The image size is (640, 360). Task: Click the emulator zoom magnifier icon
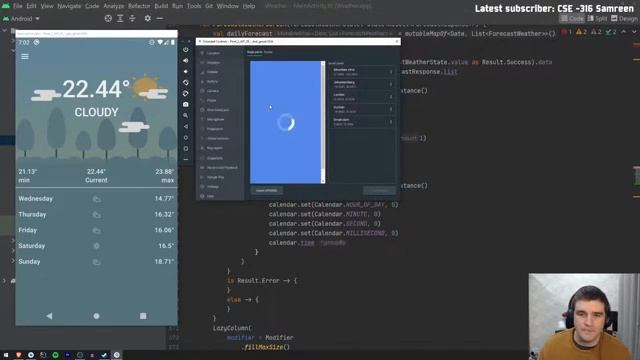(x=186, y=116)
